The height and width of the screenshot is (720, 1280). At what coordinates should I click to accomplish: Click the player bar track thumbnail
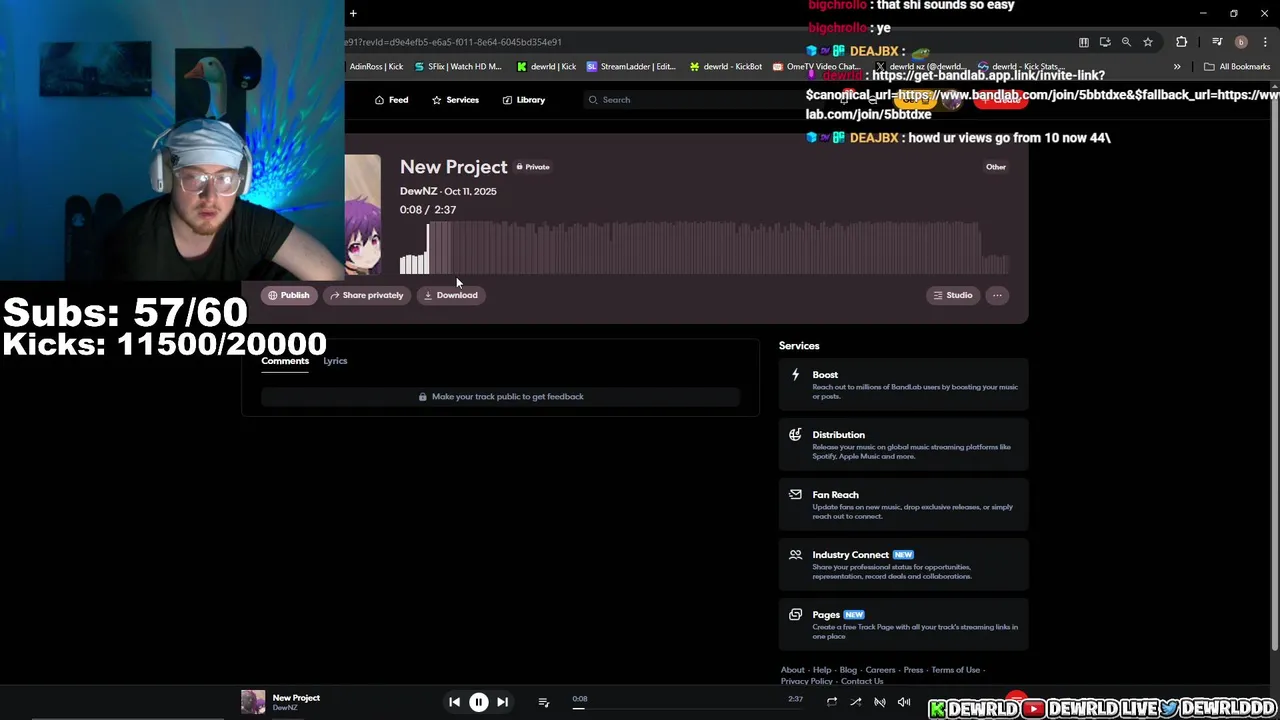click(x=253, y=702)
